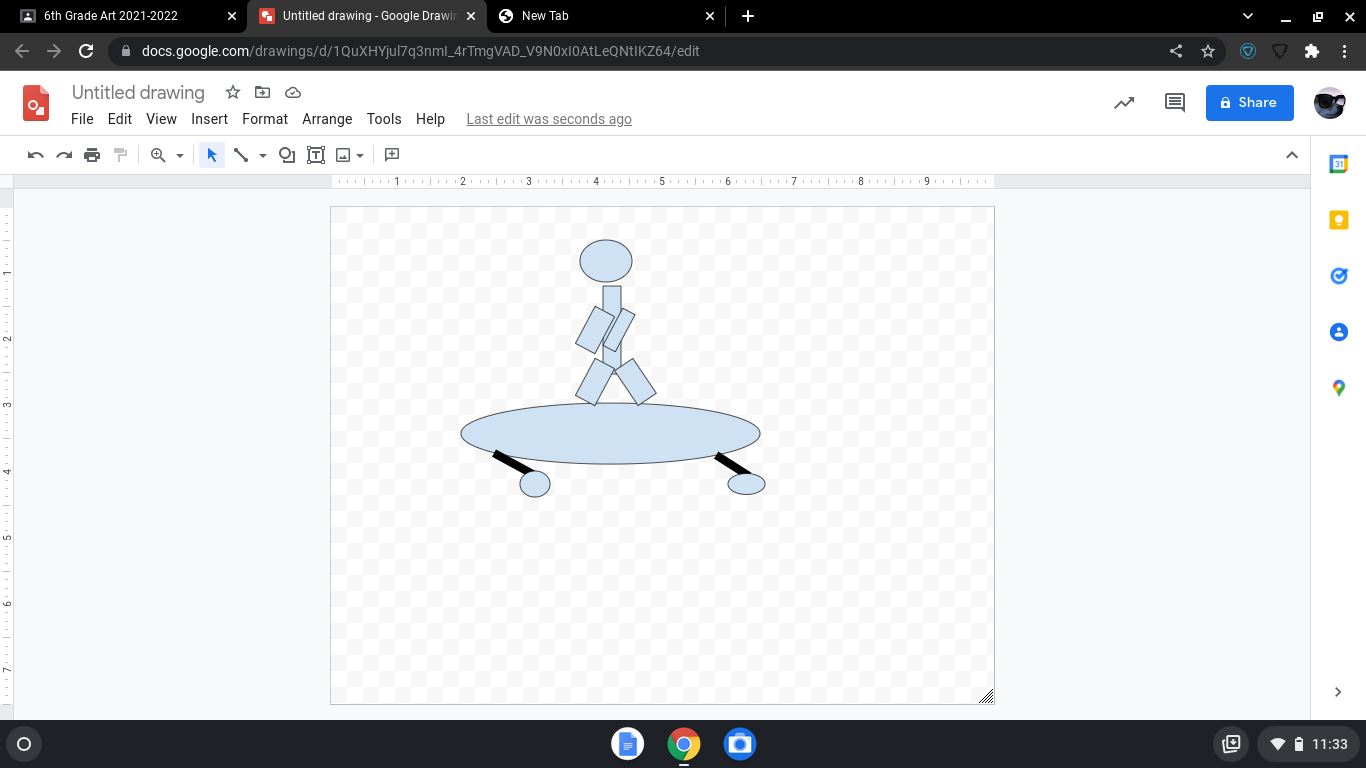Select the Line tool
Screen dimensions: 1366x768
pos(241,155)
